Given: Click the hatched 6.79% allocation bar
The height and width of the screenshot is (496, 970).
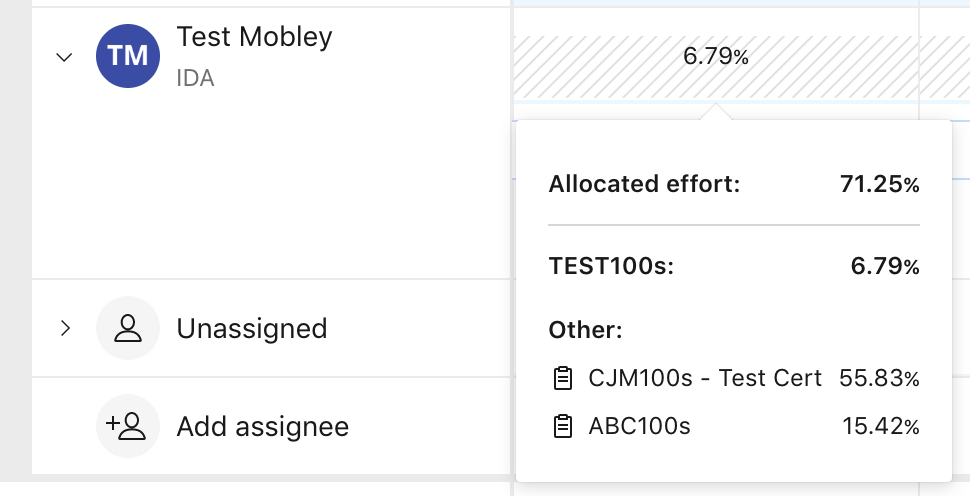Looking at the screenshot, I should pyautogui.click(x=716, y=67).
